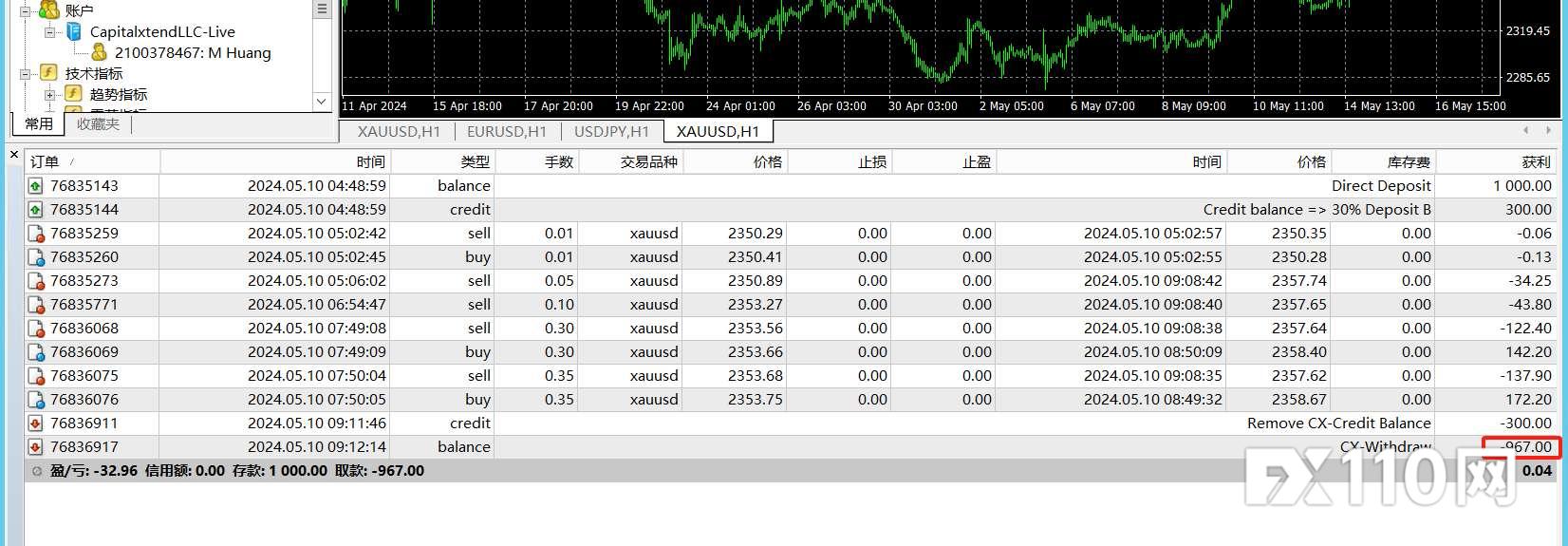Sort by the 类型 column header
Screen dimensions: 1568x546
point(442,162)
